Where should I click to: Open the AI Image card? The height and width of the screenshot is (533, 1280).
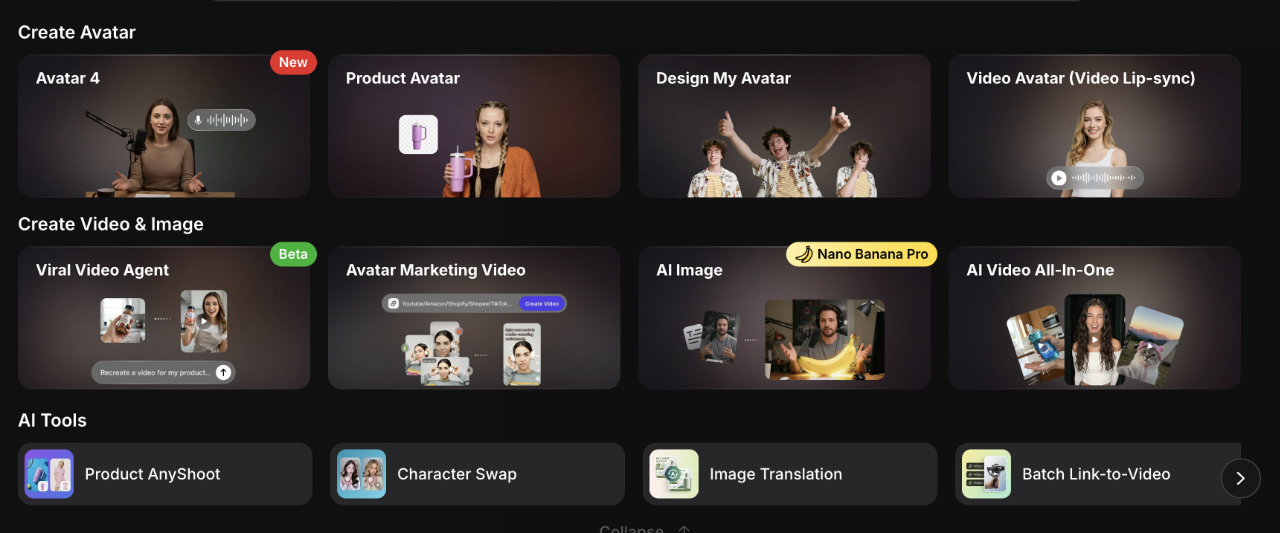[784, 318]
